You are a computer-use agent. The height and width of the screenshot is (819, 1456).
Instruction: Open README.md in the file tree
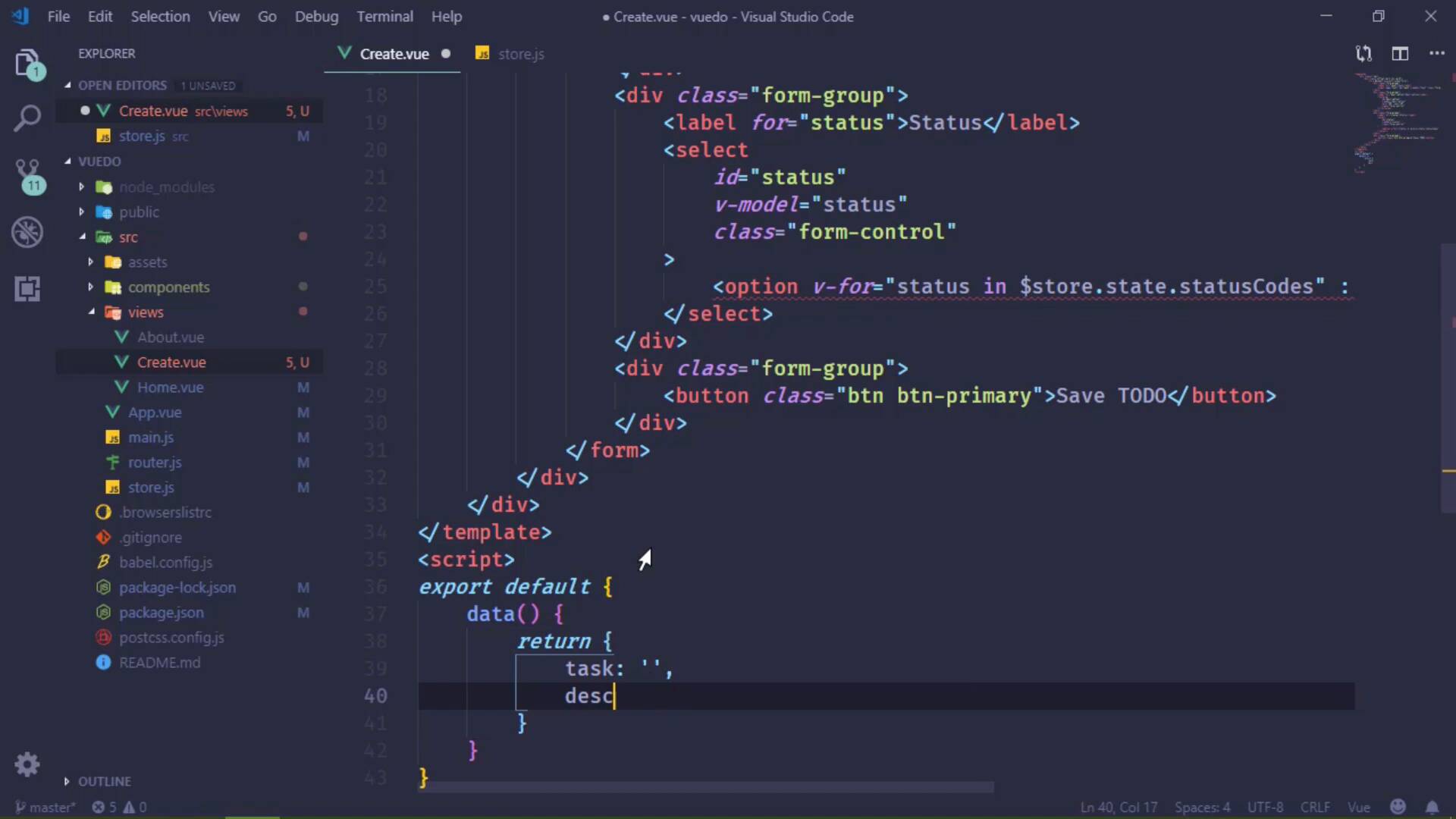tap(190, 662)
